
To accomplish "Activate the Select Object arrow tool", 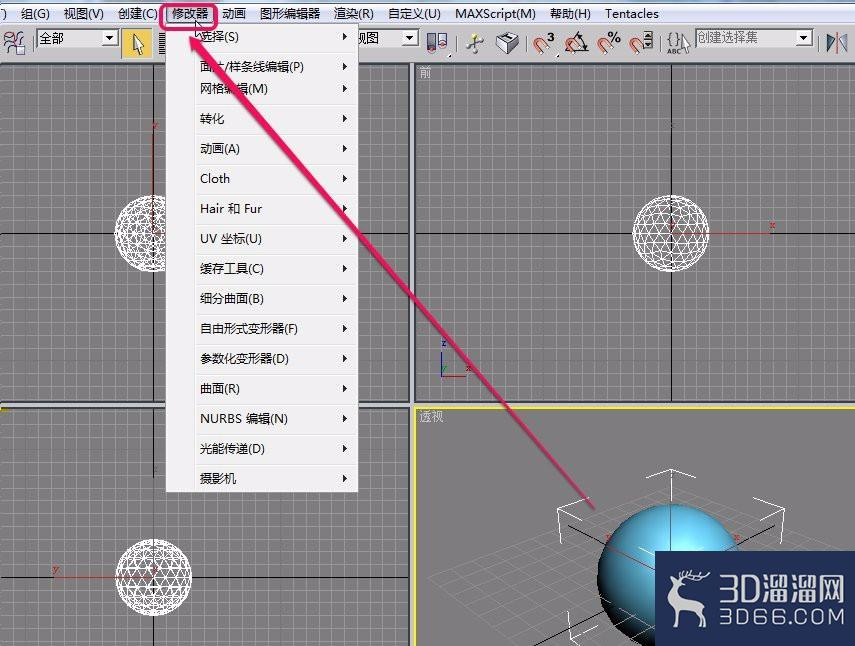I will click(x=137, y=43).
